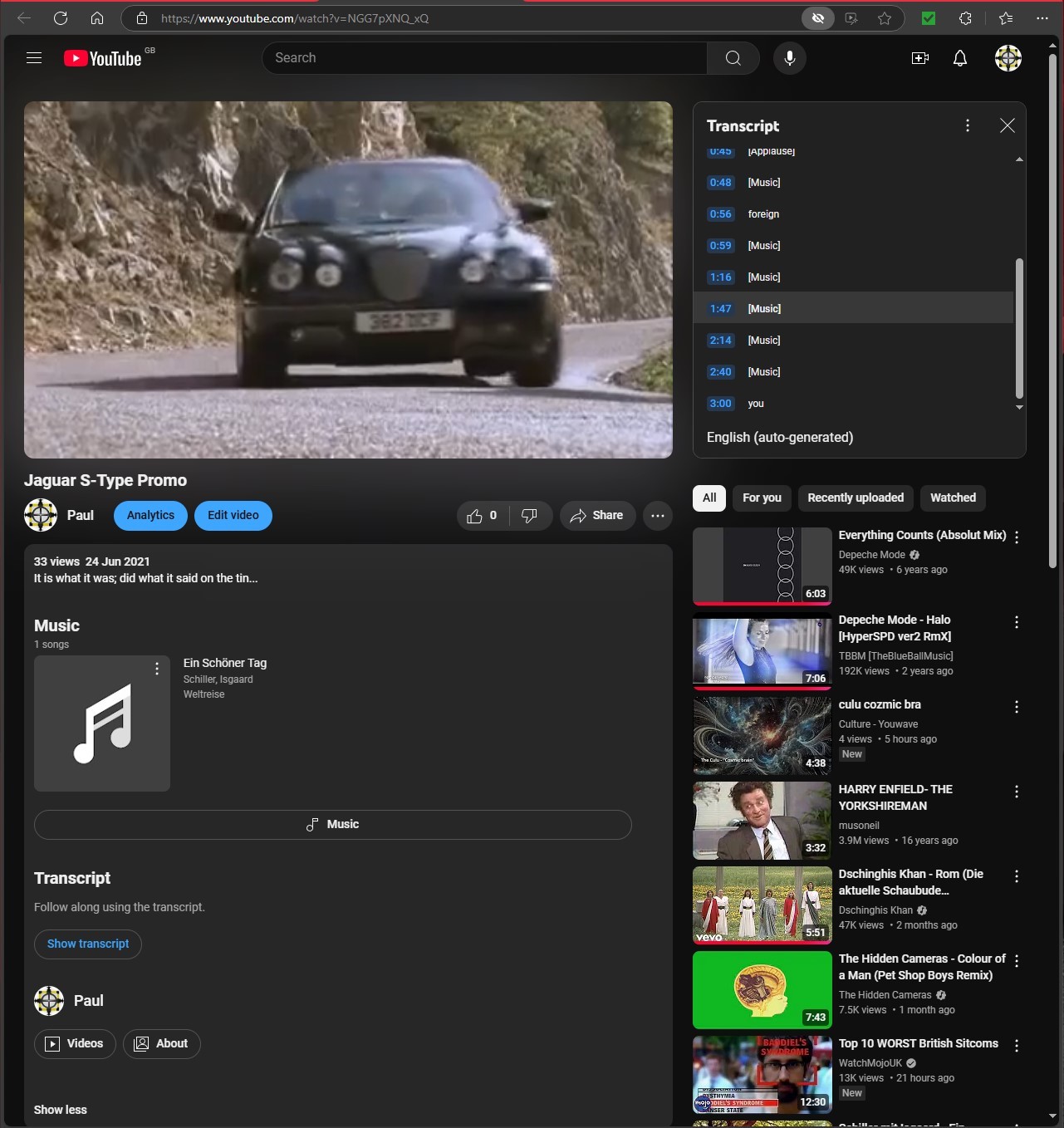Open browser extensions puzzle icon
Viewport: 1064px width, 1128px height.
[965, 18]
